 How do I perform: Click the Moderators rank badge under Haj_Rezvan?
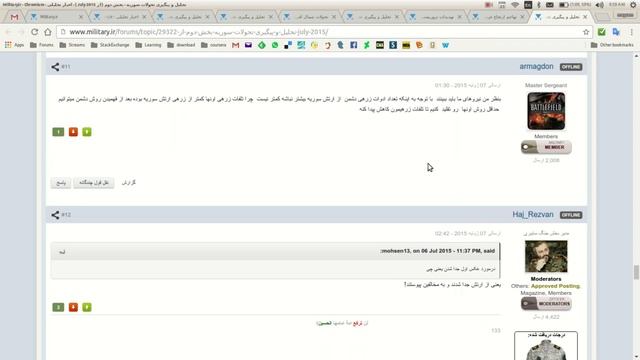546,304
